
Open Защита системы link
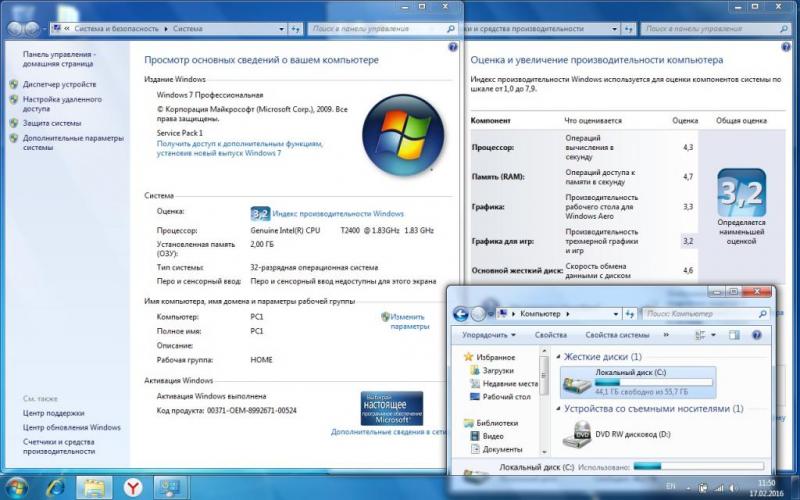52,123
